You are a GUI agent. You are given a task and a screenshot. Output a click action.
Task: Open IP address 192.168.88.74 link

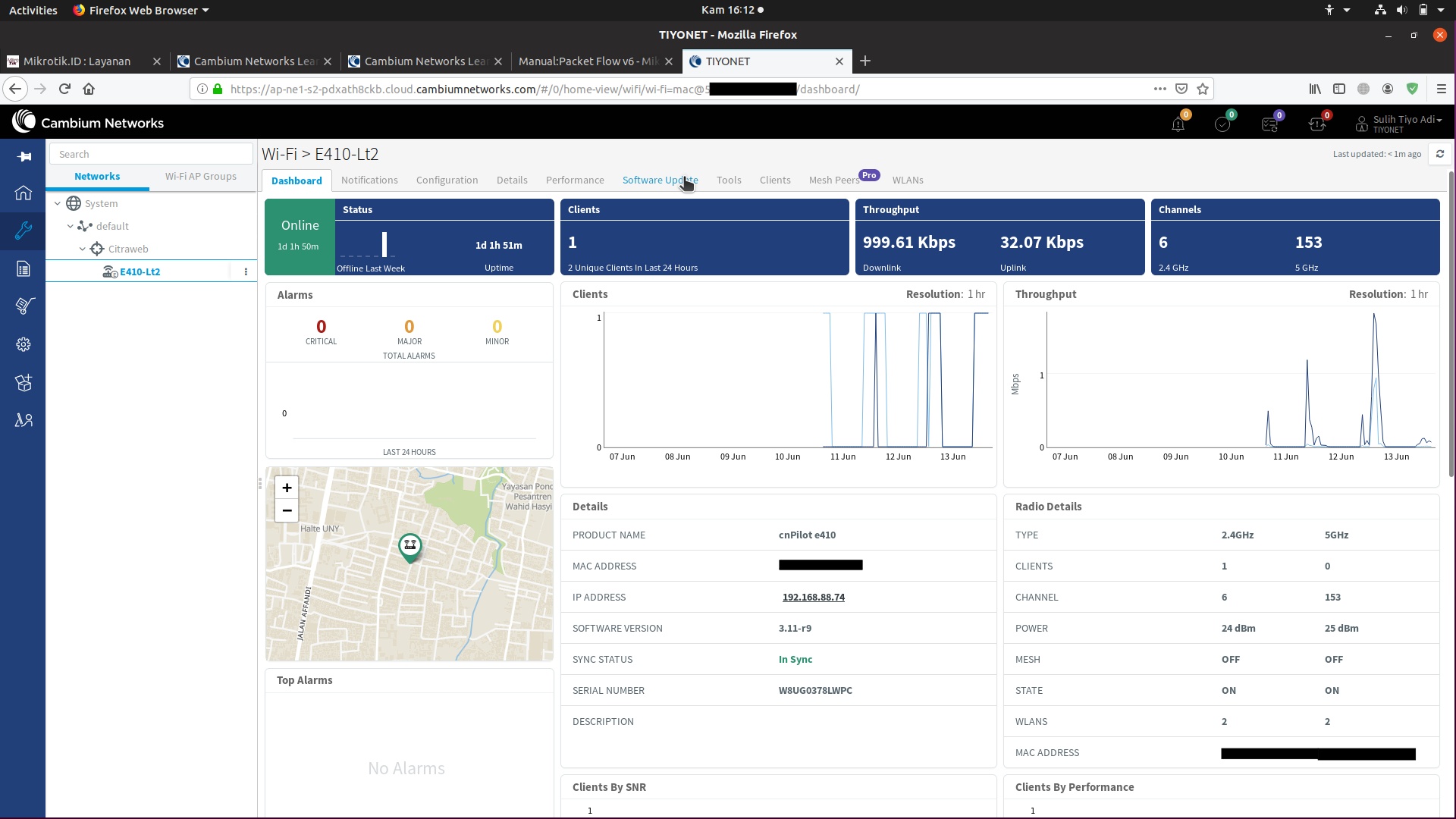coord(814,597)
